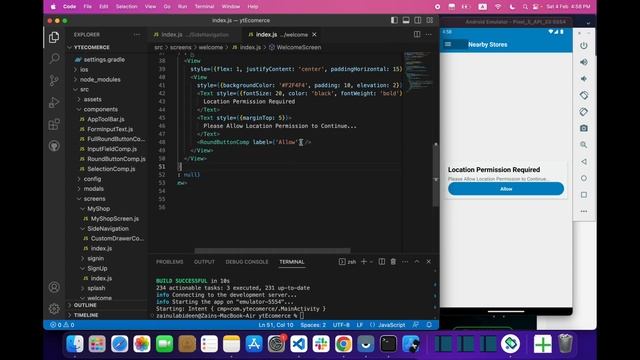Click the errors and warnings status item

pos(62,325)
